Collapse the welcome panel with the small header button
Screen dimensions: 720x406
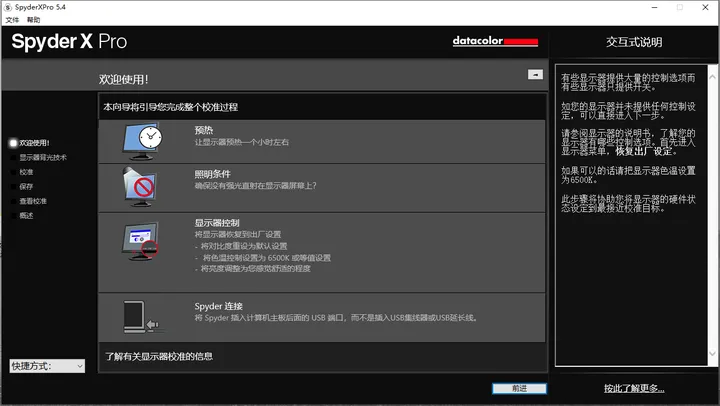(535, 74)
